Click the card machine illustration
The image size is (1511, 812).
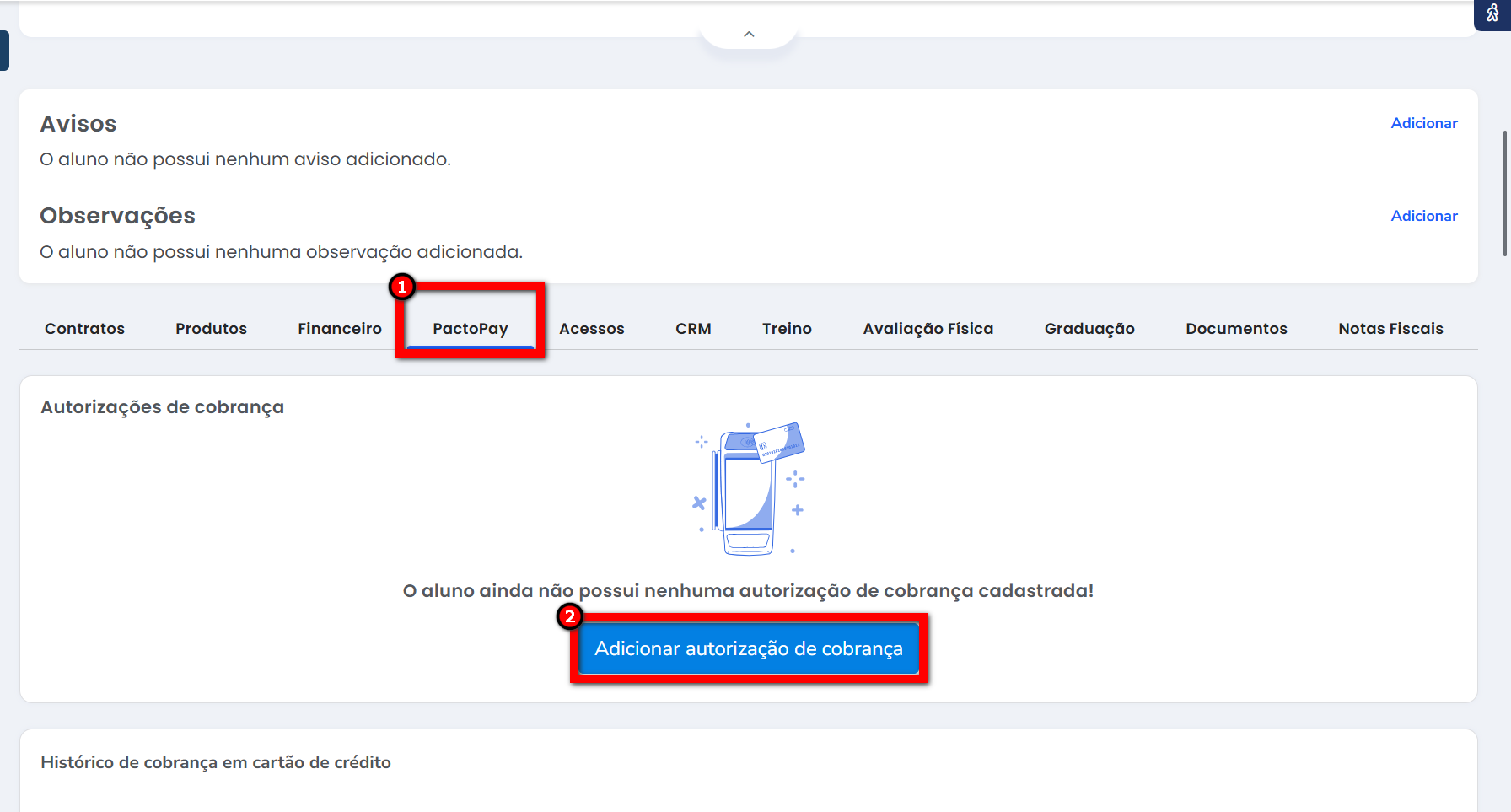[x=748, y=489]
